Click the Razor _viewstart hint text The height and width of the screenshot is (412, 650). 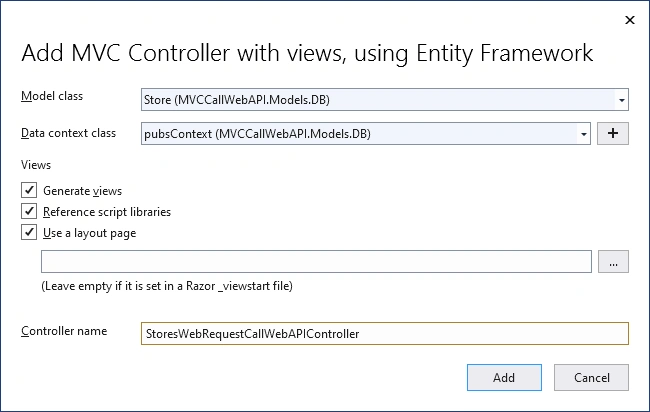167,286
